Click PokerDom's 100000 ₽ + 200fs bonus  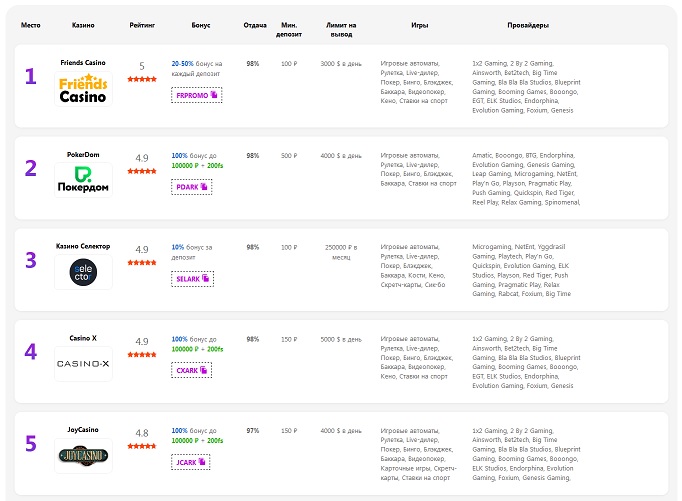[x=197, y=166]
